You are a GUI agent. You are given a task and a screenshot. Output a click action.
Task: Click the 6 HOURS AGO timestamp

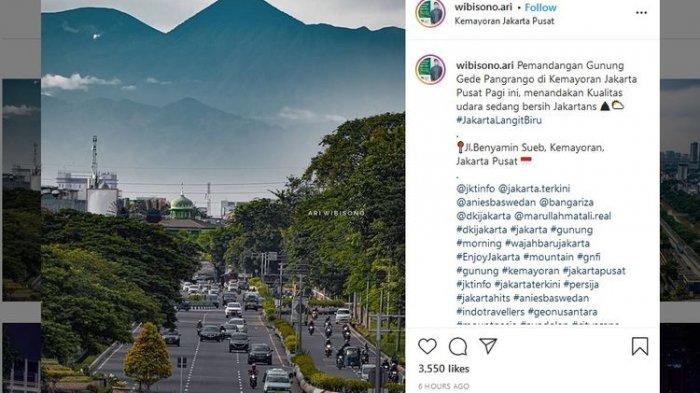[x=444, y=386]
